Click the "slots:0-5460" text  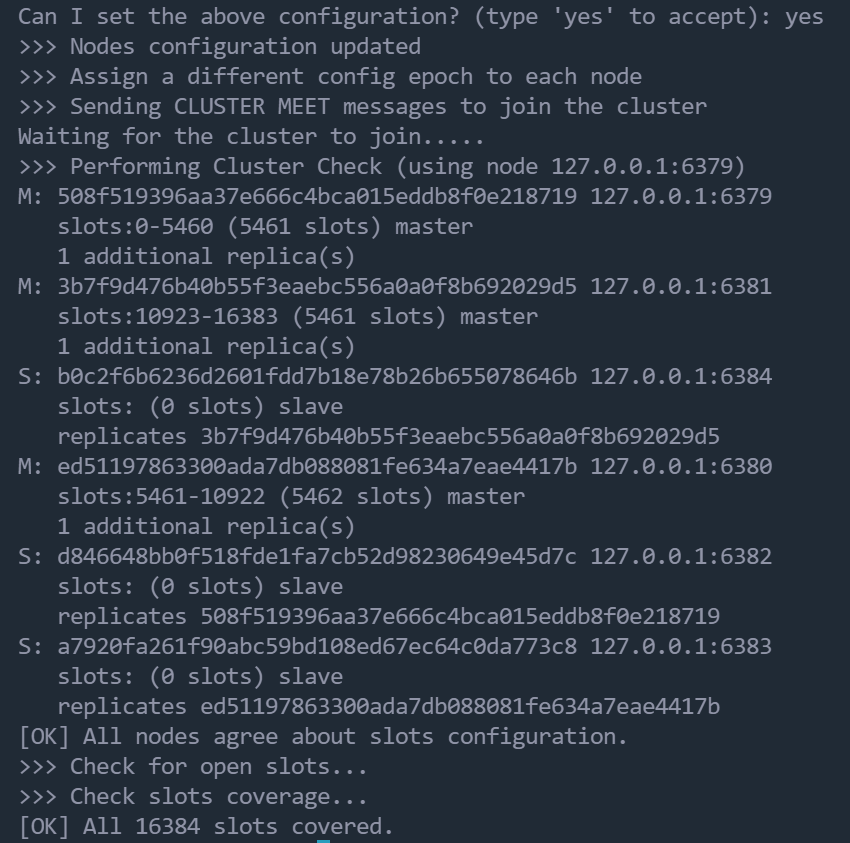(x=135, y=227)
